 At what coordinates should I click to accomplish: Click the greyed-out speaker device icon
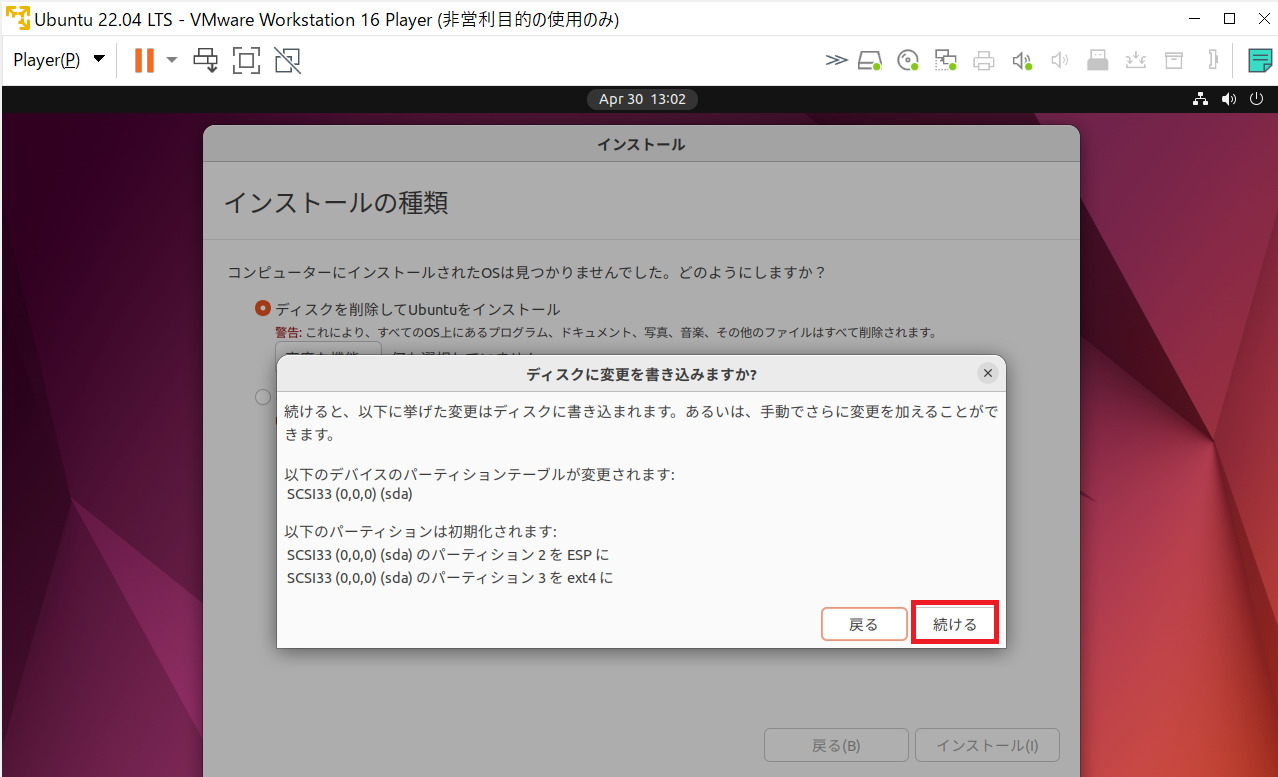tap(1060, 60)
